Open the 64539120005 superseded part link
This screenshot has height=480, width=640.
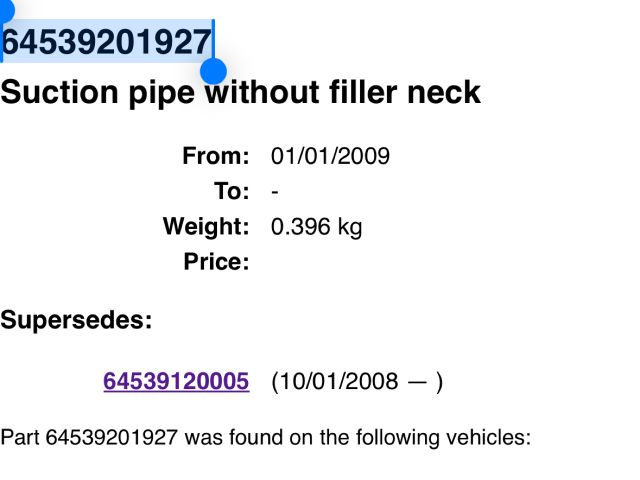(176, 381)
